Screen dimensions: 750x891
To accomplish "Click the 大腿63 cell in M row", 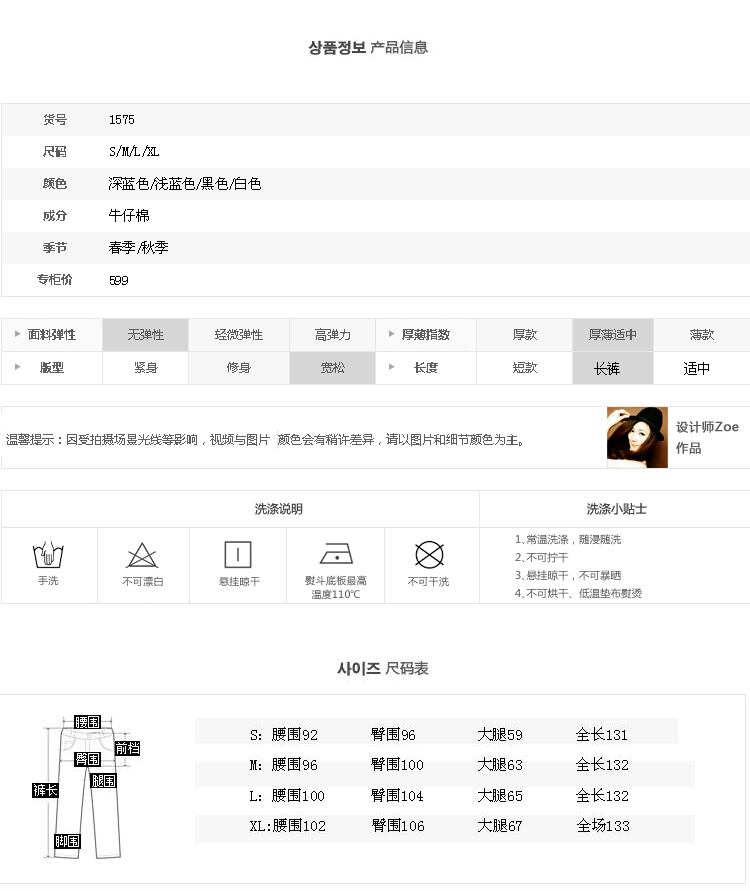I will point(500,765).
